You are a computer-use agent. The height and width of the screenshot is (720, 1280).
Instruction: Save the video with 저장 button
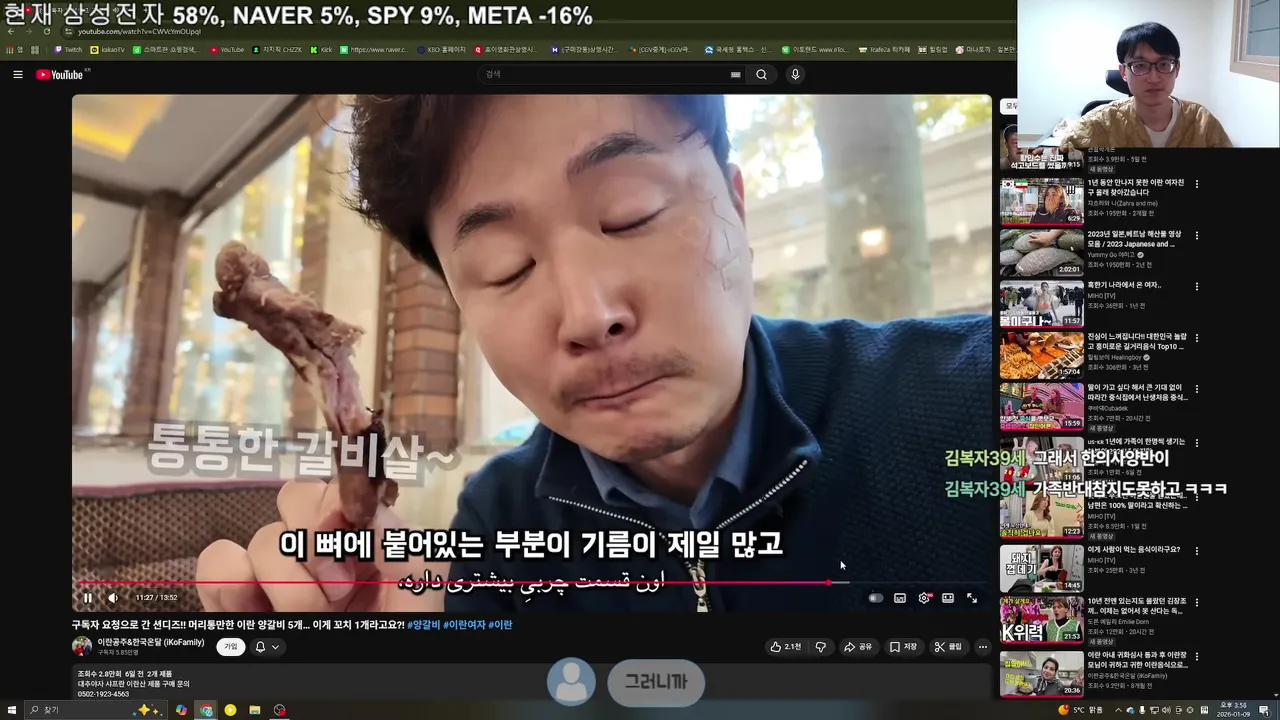point(903,647)
